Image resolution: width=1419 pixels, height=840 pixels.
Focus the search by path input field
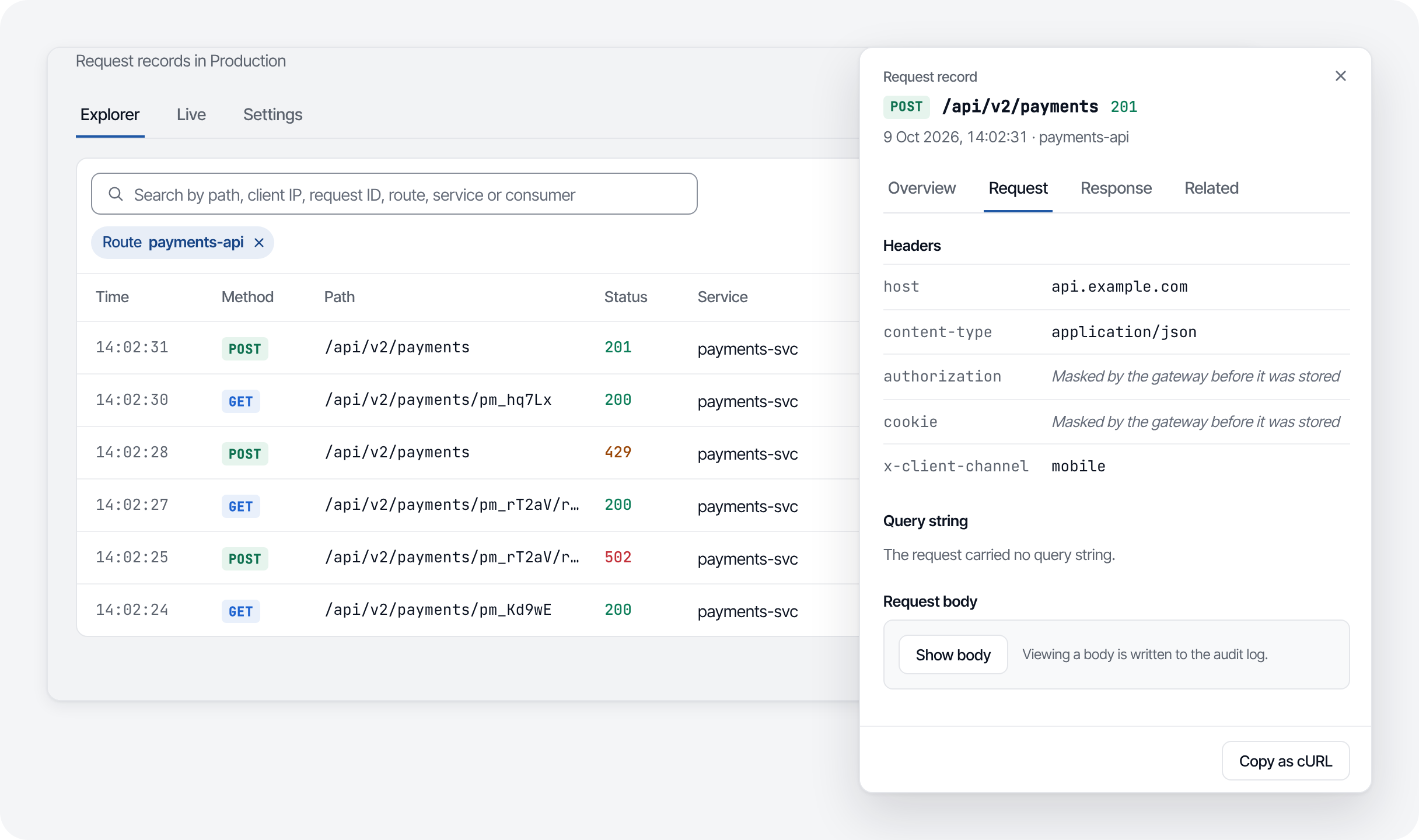[394, 194]
